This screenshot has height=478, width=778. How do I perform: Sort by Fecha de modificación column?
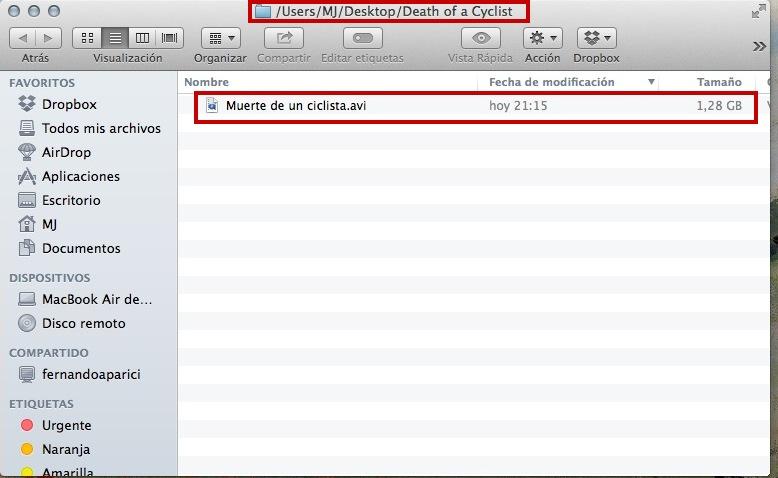pyautogui.click(x=551, y=82)
